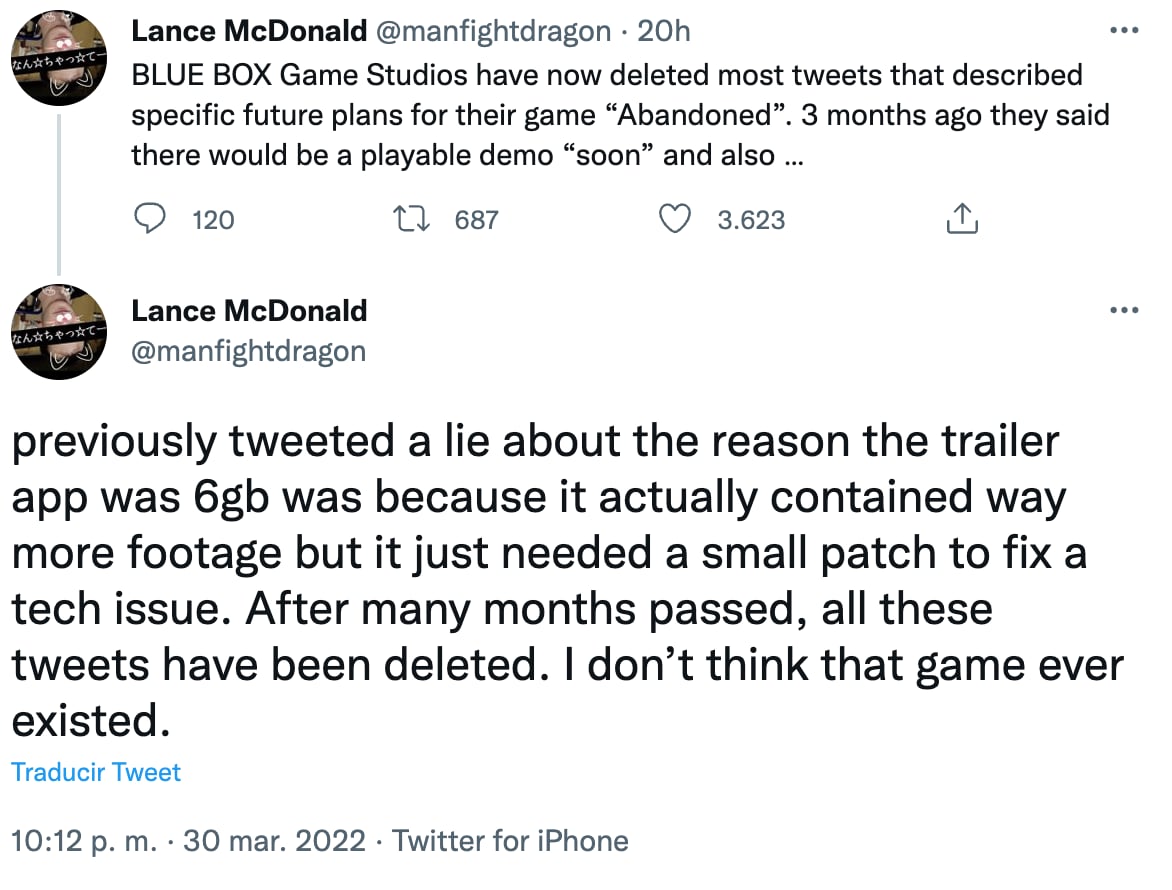Expand truncated text via trailing ellipsis after "also"
Screen dimensions: 1172x890
pos(787,156)
